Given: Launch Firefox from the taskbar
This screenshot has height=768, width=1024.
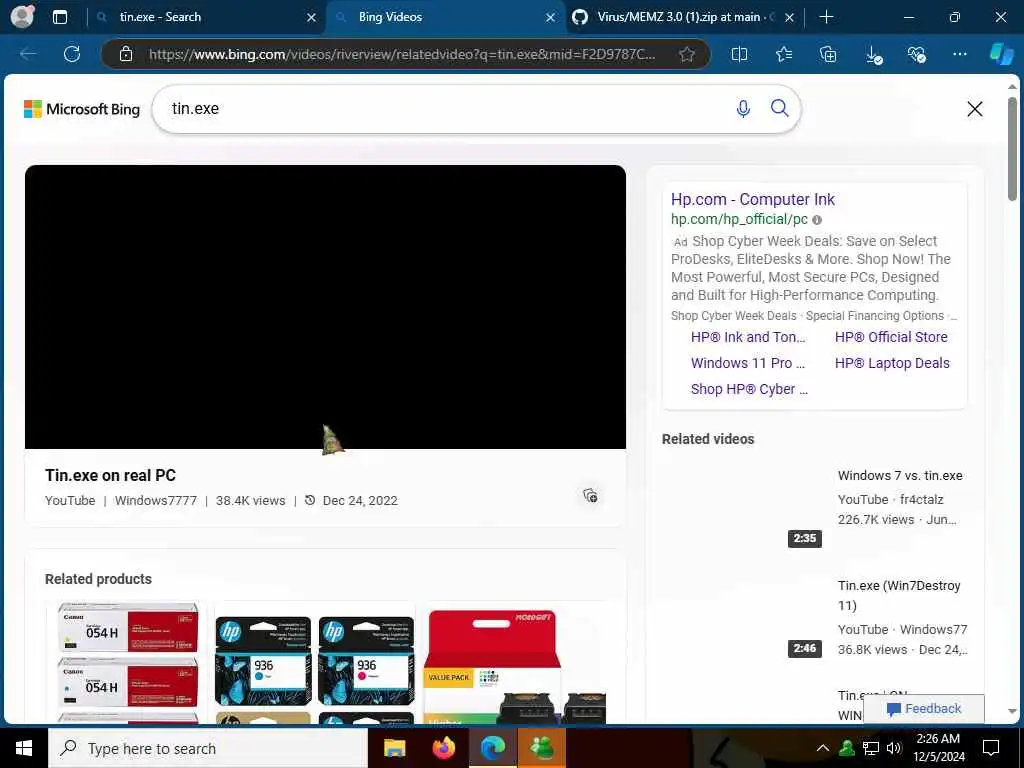Looking at the screenshot, I should pos(444,748).
